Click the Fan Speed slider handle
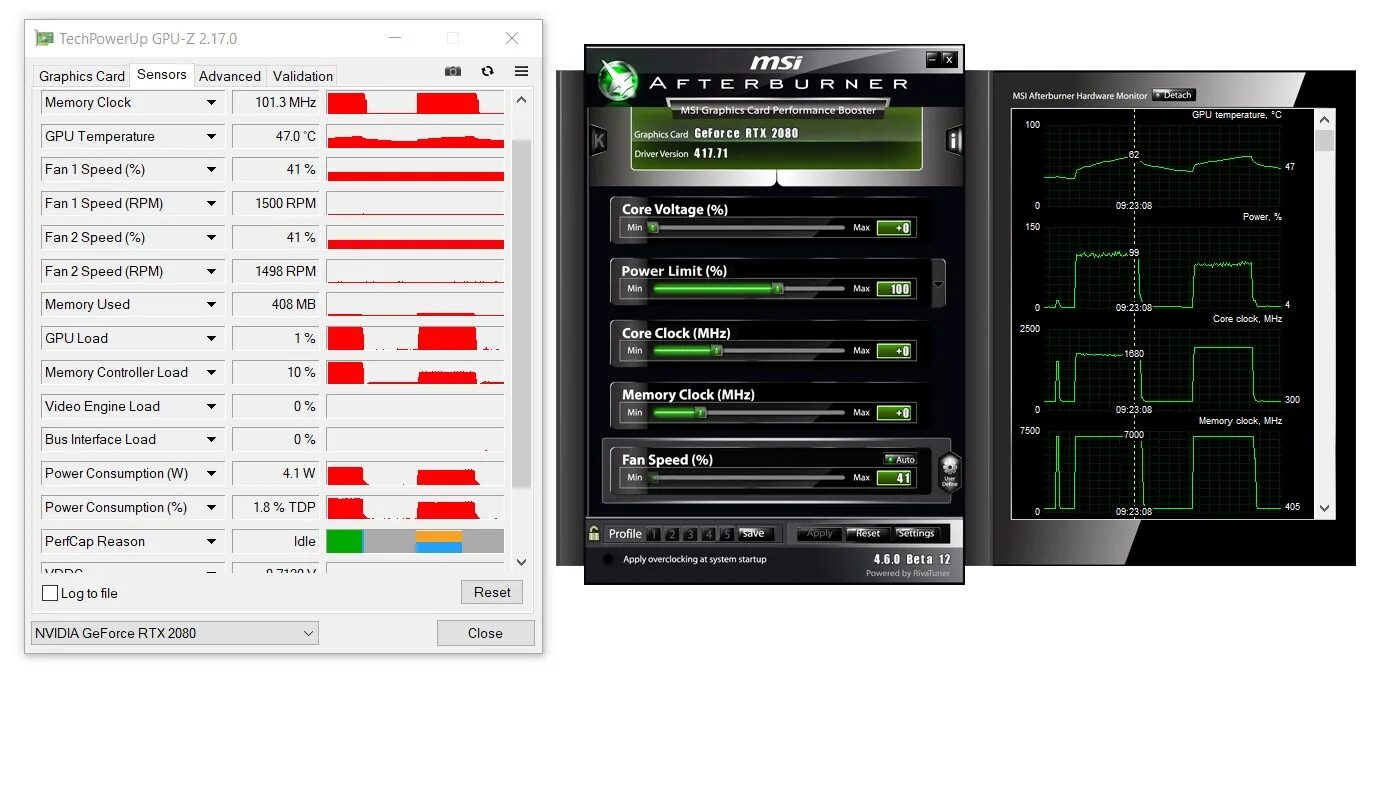Viewport: 1375px width, 794px height. coord(655,478)
